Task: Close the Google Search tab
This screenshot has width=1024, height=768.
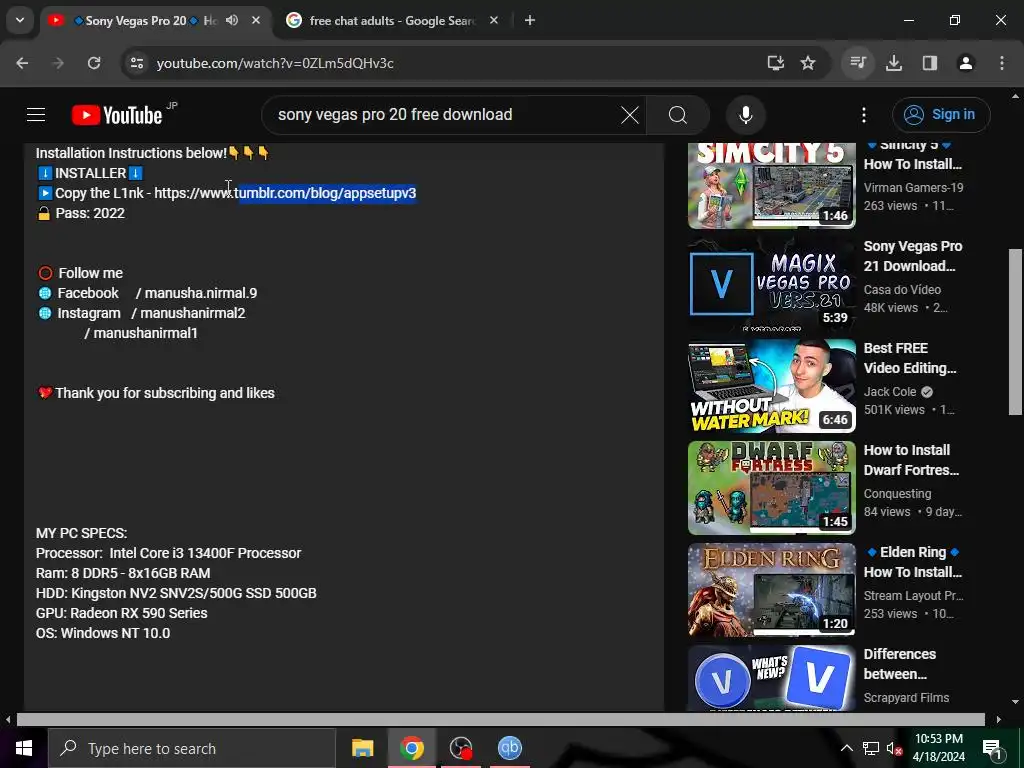Action: coord(494,21)
